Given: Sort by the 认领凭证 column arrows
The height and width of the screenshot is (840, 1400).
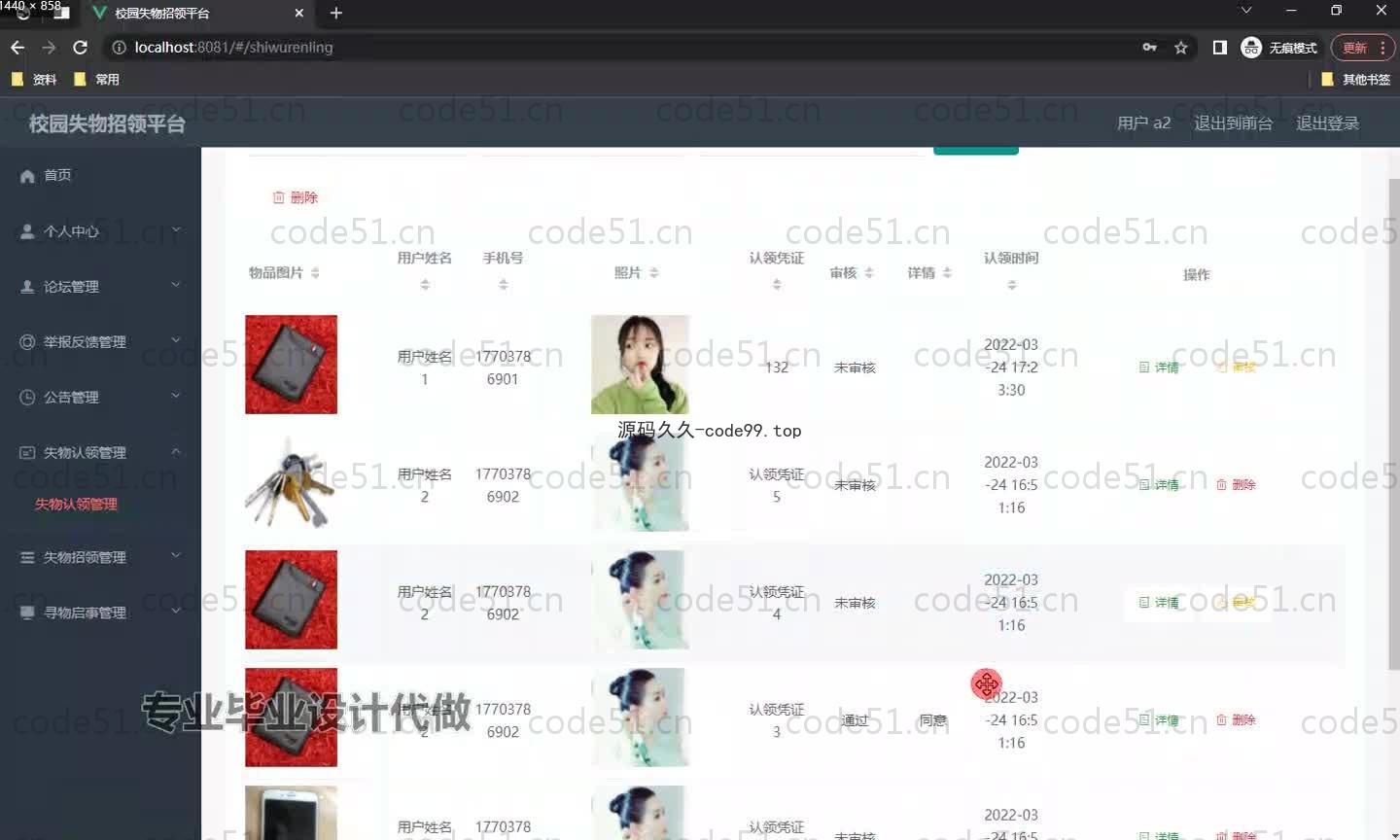Looking at the screenshot, I should 777,285.
